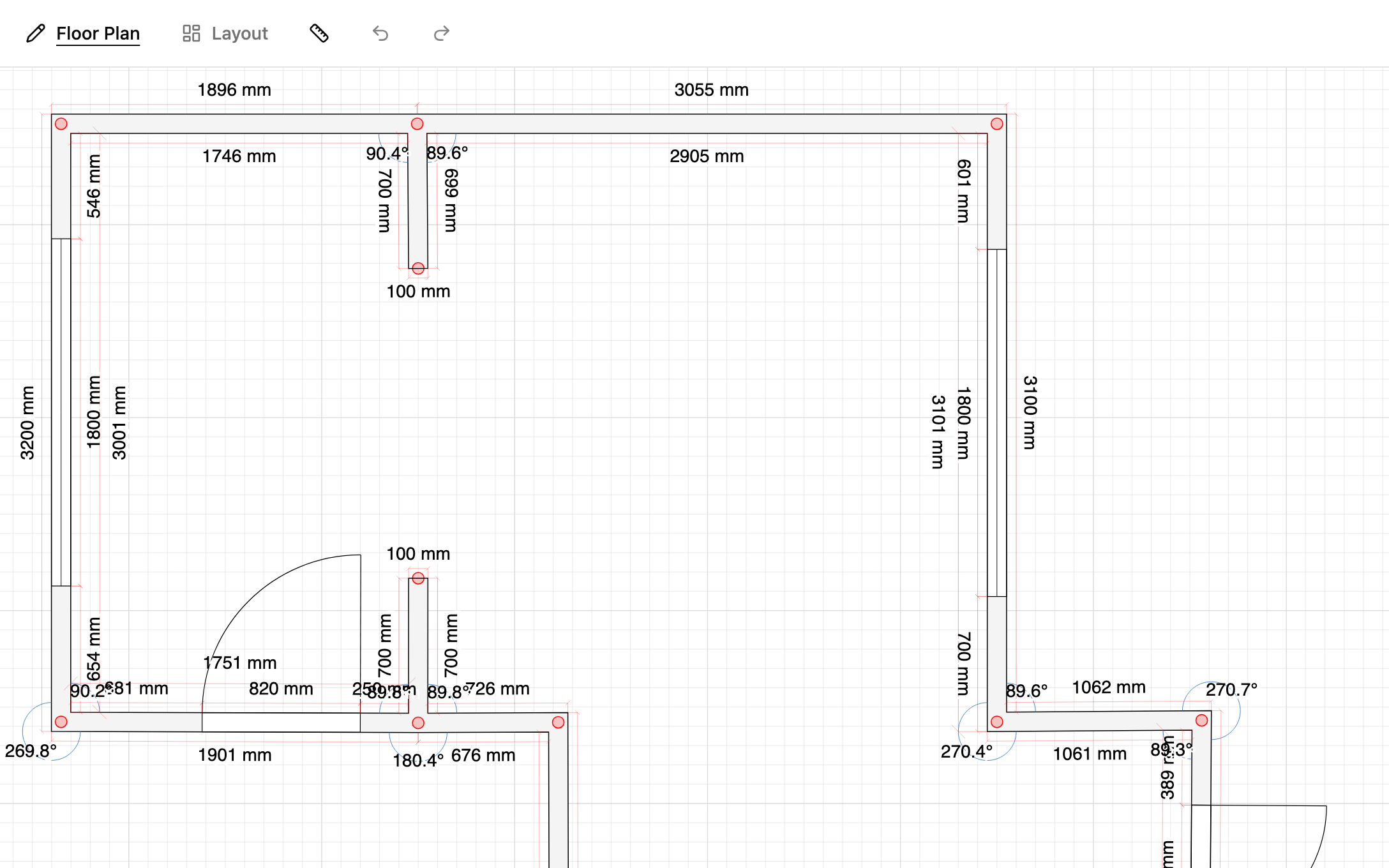This screenshot has width=1389, height=868.
Task: Select the bottom wall node under the lower partition
Action: click(x=418, y=722)
